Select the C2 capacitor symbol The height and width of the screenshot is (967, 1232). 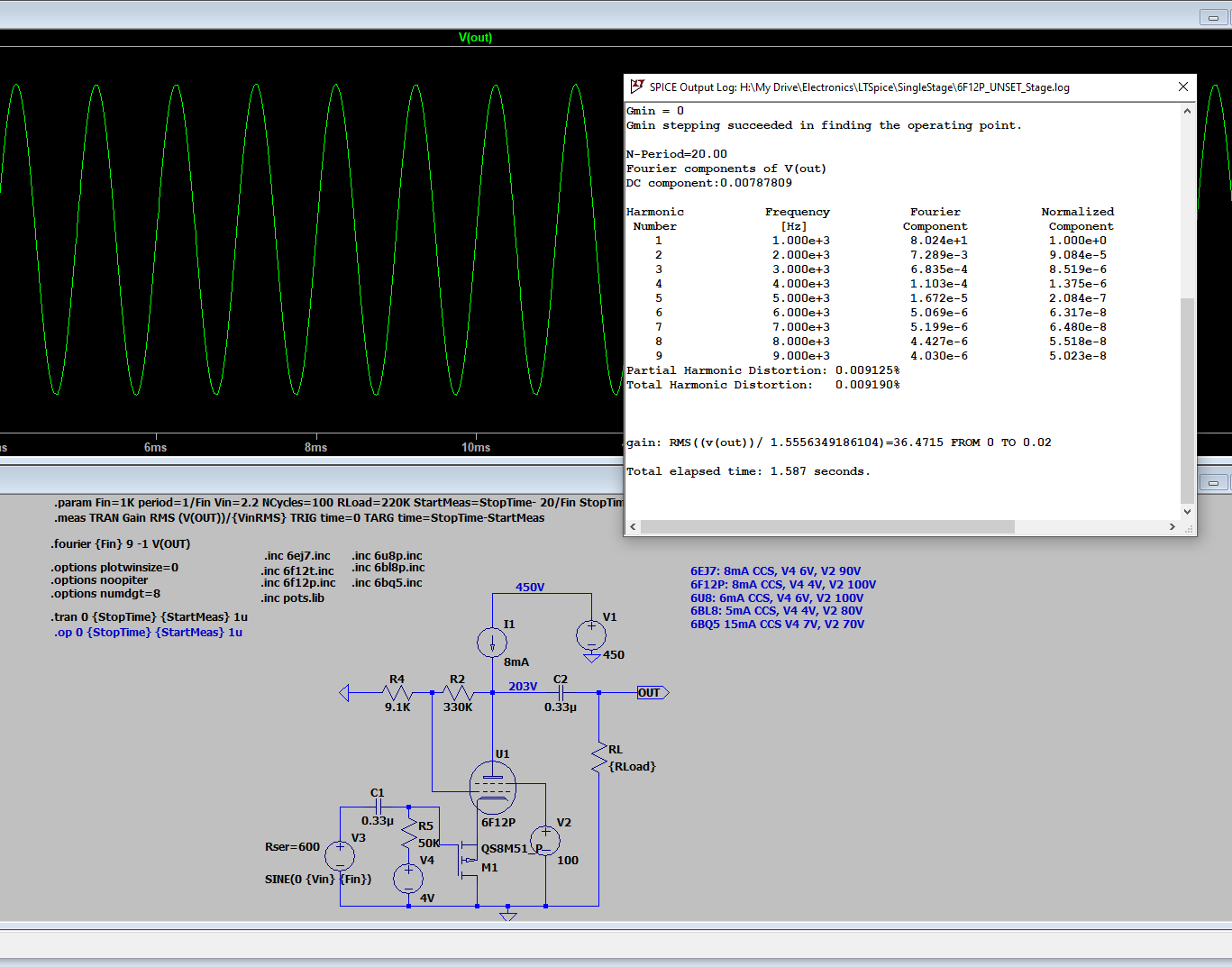(561, 693)
